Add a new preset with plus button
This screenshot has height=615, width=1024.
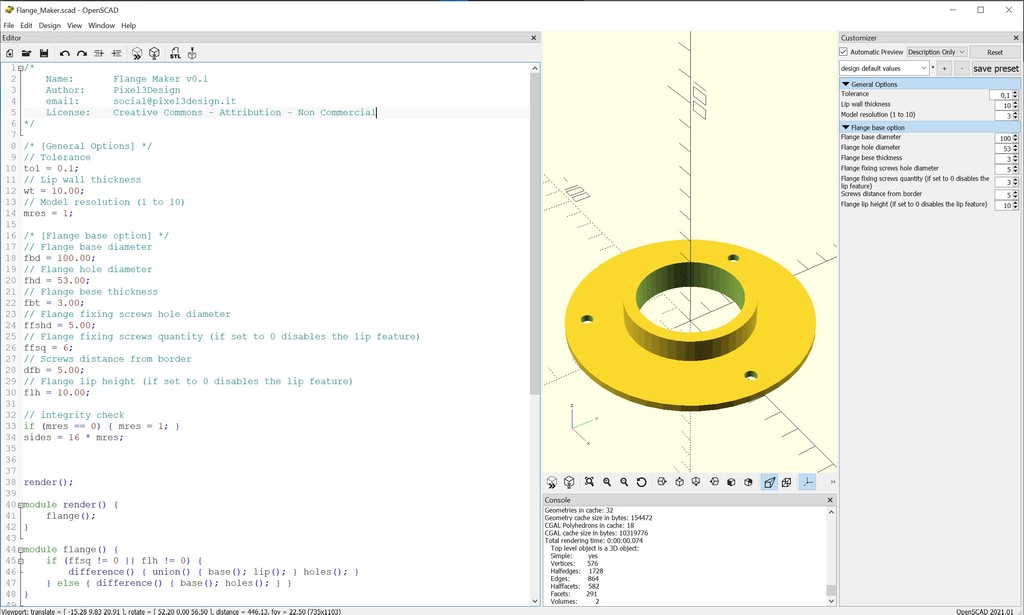[944, 68]
